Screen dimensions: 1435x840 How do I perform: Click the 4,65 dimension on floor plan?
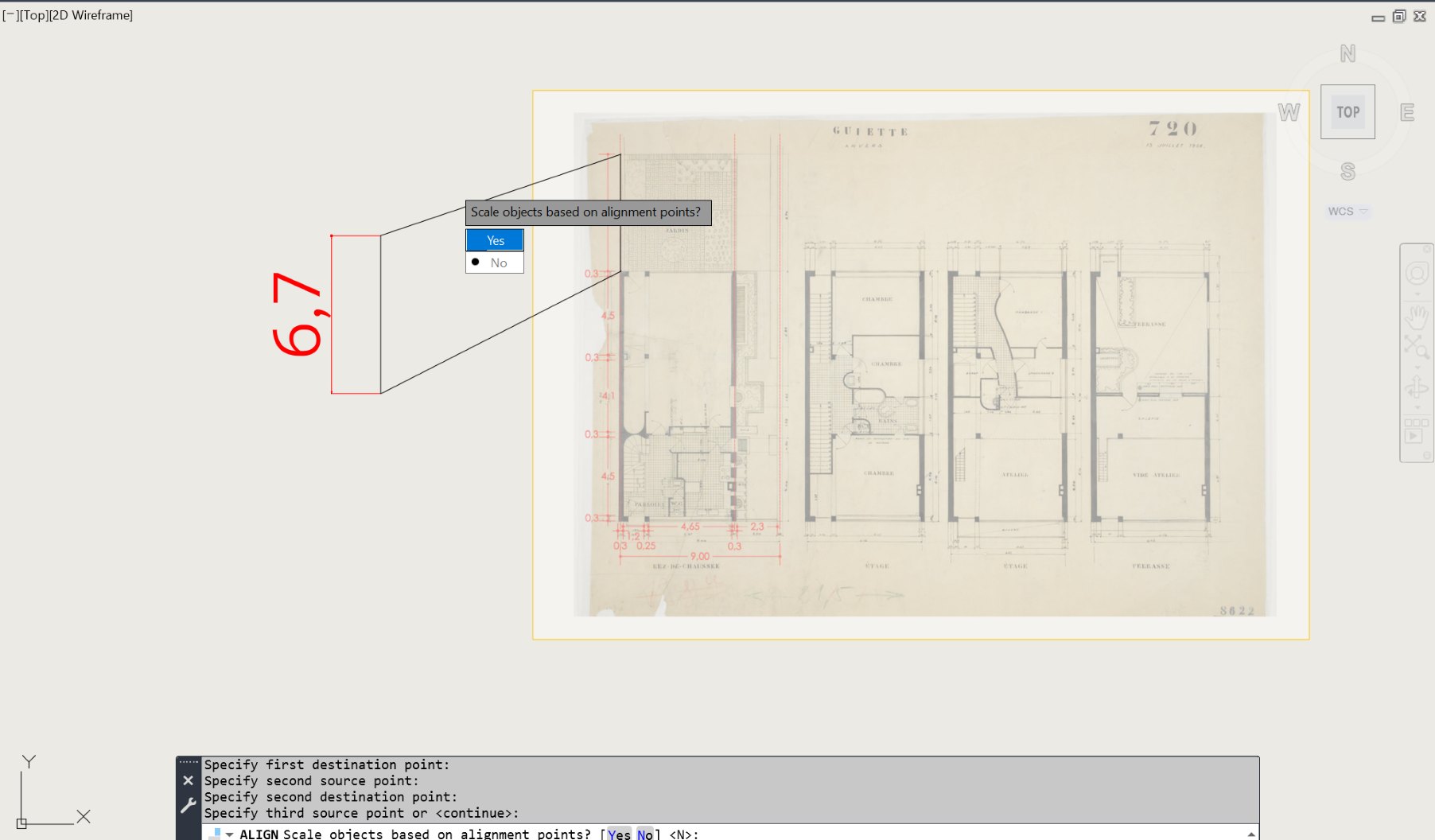click(x=690, y=527)
